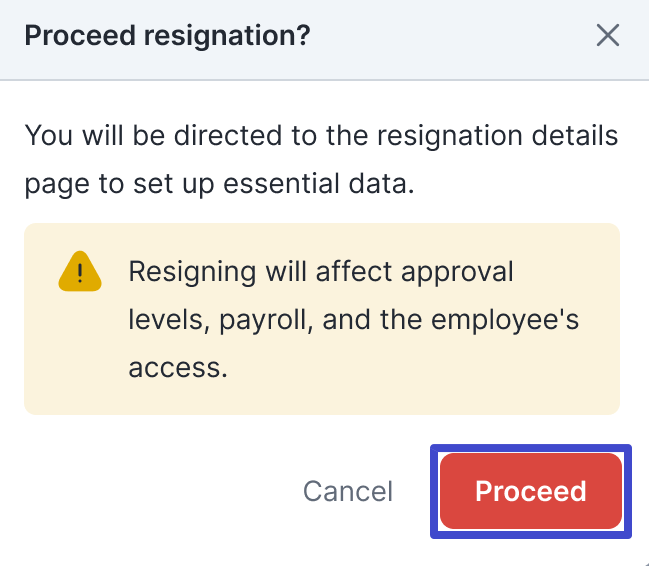This screenshot has height=566, width=649.
Task: Click the yellow warning triangle icon
Action: point(80,272)
